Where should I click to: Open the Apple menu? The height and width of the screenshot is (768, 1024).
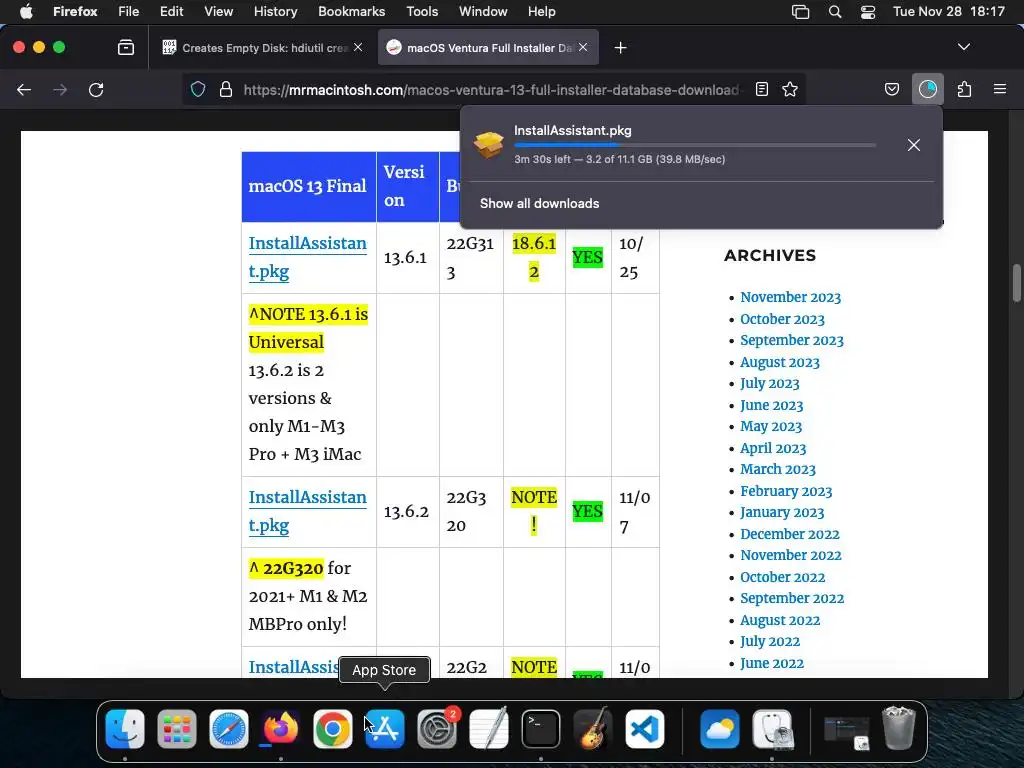click(25, 11)
